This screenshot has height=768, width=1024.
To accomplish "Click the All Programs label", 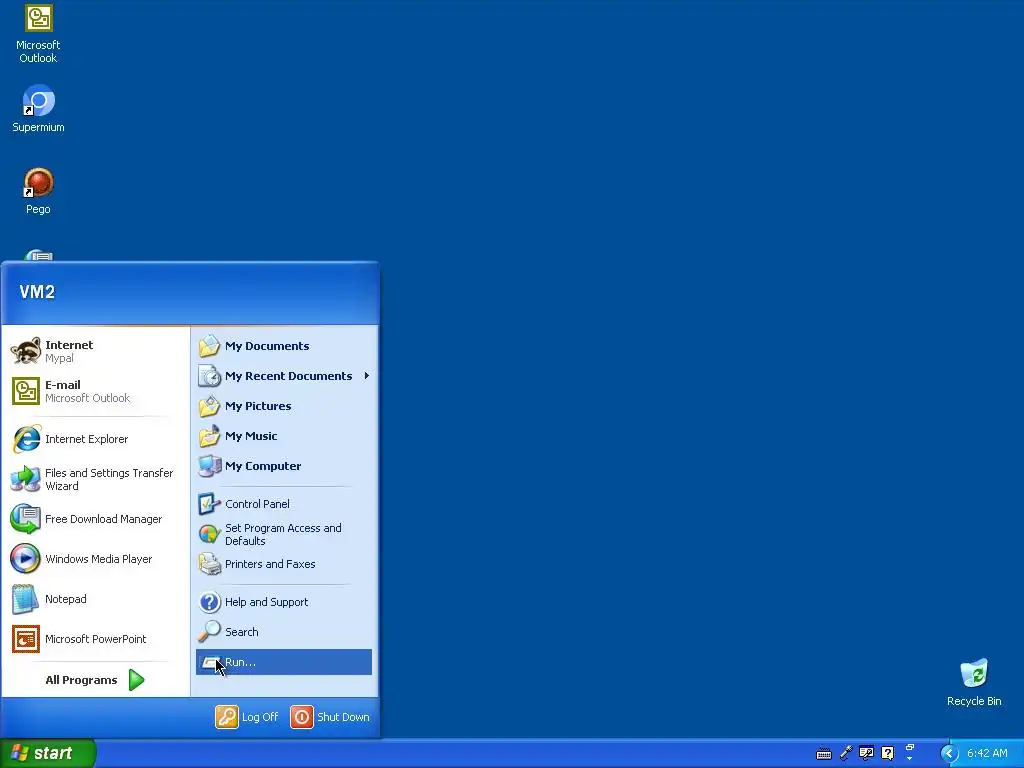I will click(x=81, y=680).
